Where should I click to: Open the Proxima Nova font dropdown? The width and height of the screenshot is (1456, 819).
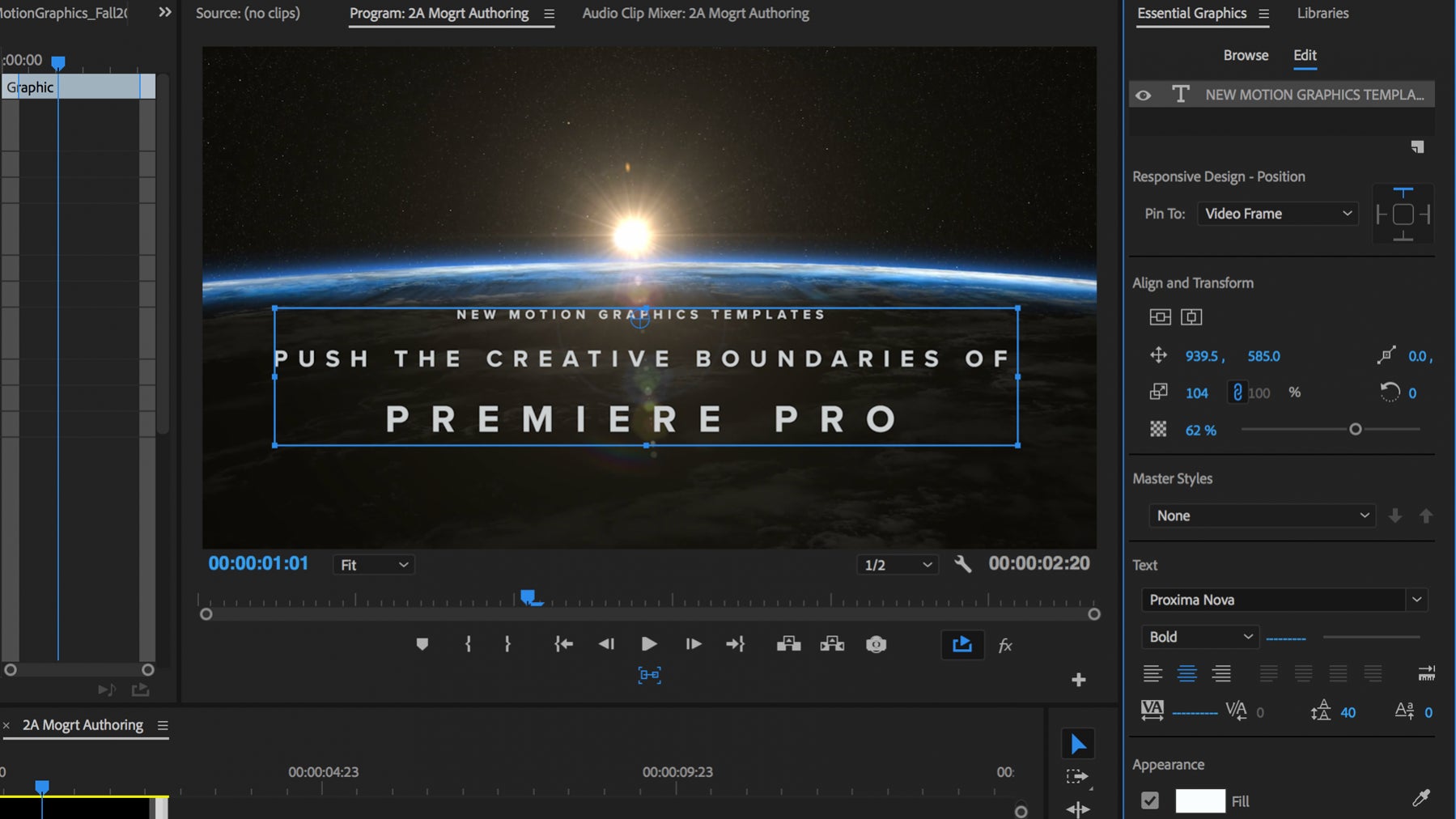[x=1284, y=600]
